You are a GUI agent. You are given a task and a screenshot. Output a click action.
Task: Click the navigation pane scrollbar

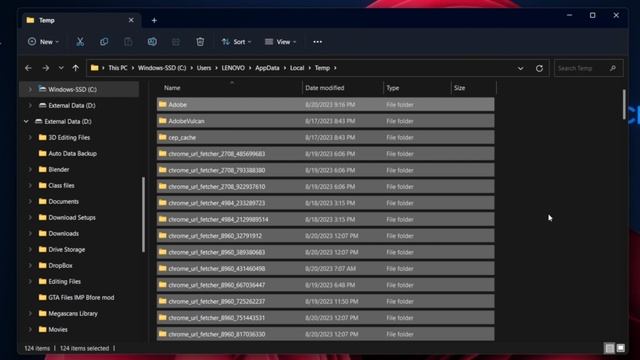point(143,215)
